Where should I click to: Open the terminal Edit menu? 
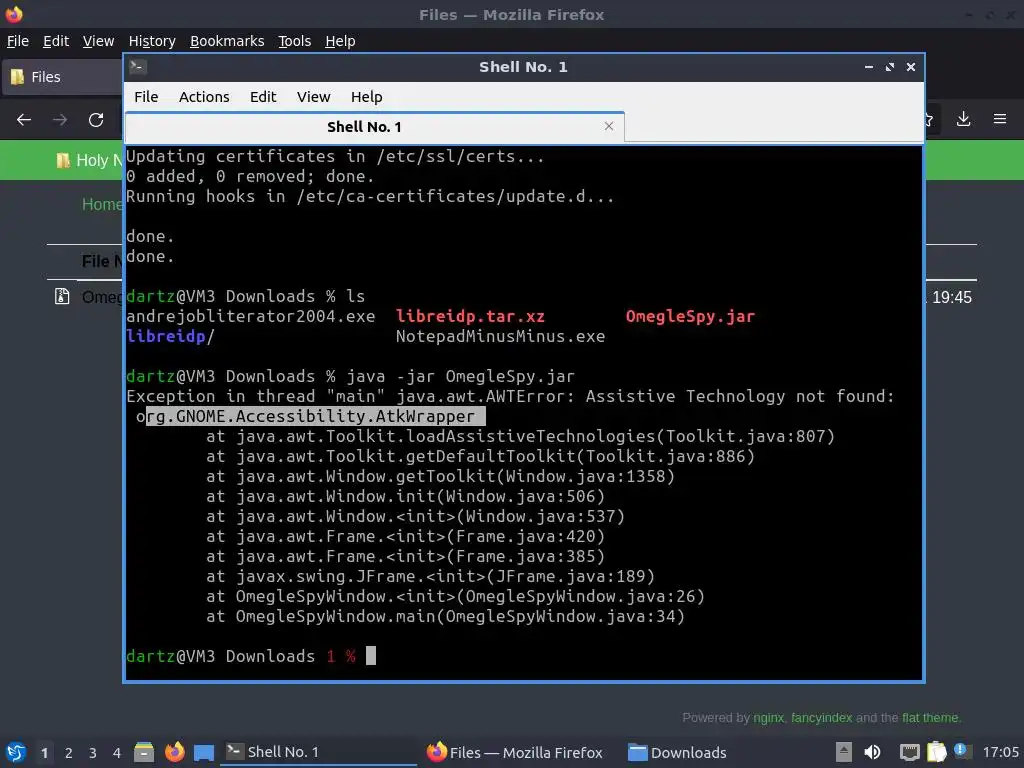[x=263, y=97]
